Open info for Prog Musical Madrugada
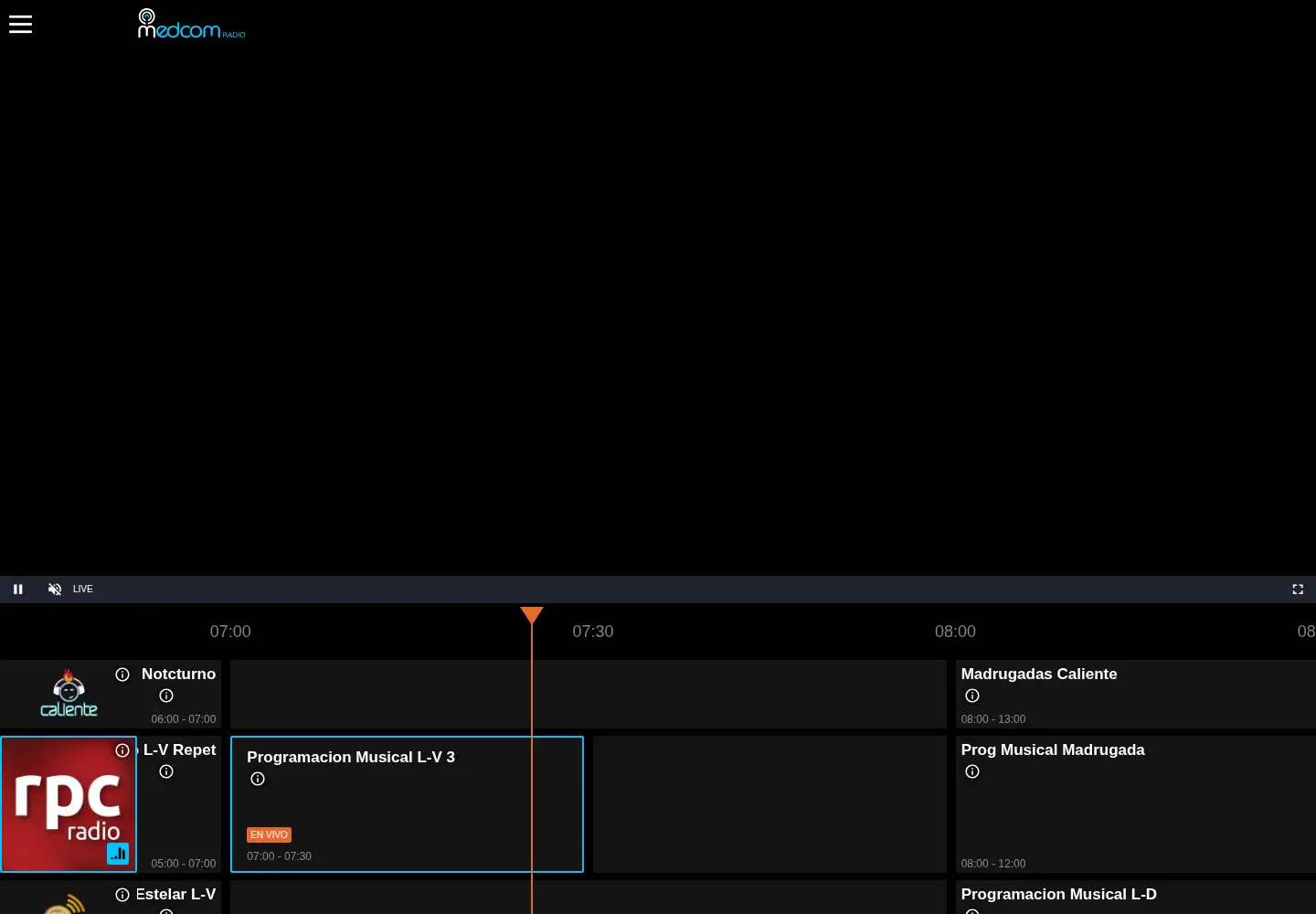The width and height of the screenshot is (1316, 914). [x=972, y=771]
